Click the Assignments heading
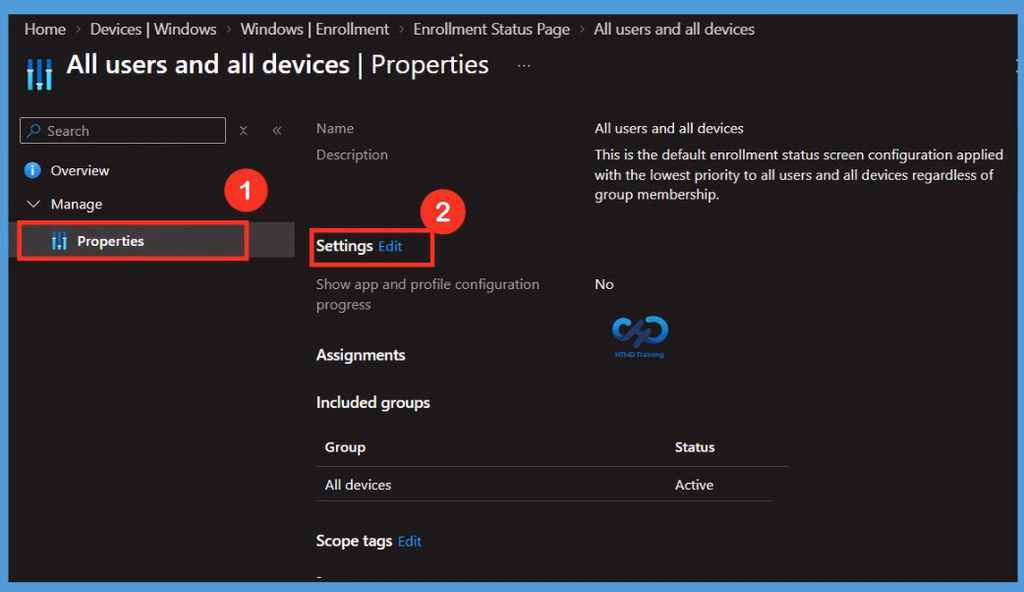Viewport: 1024px width, 592px height. tap(360, 355)
